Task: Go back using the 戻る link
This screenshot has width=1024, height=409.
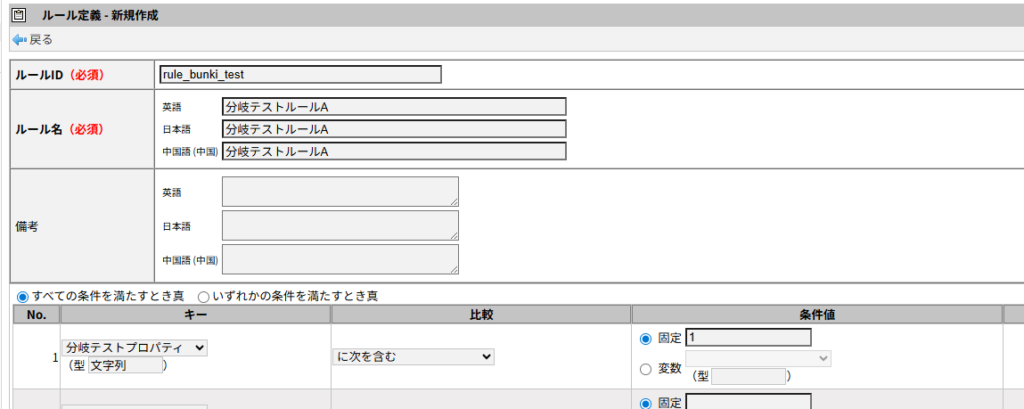Action: (41, 40)
